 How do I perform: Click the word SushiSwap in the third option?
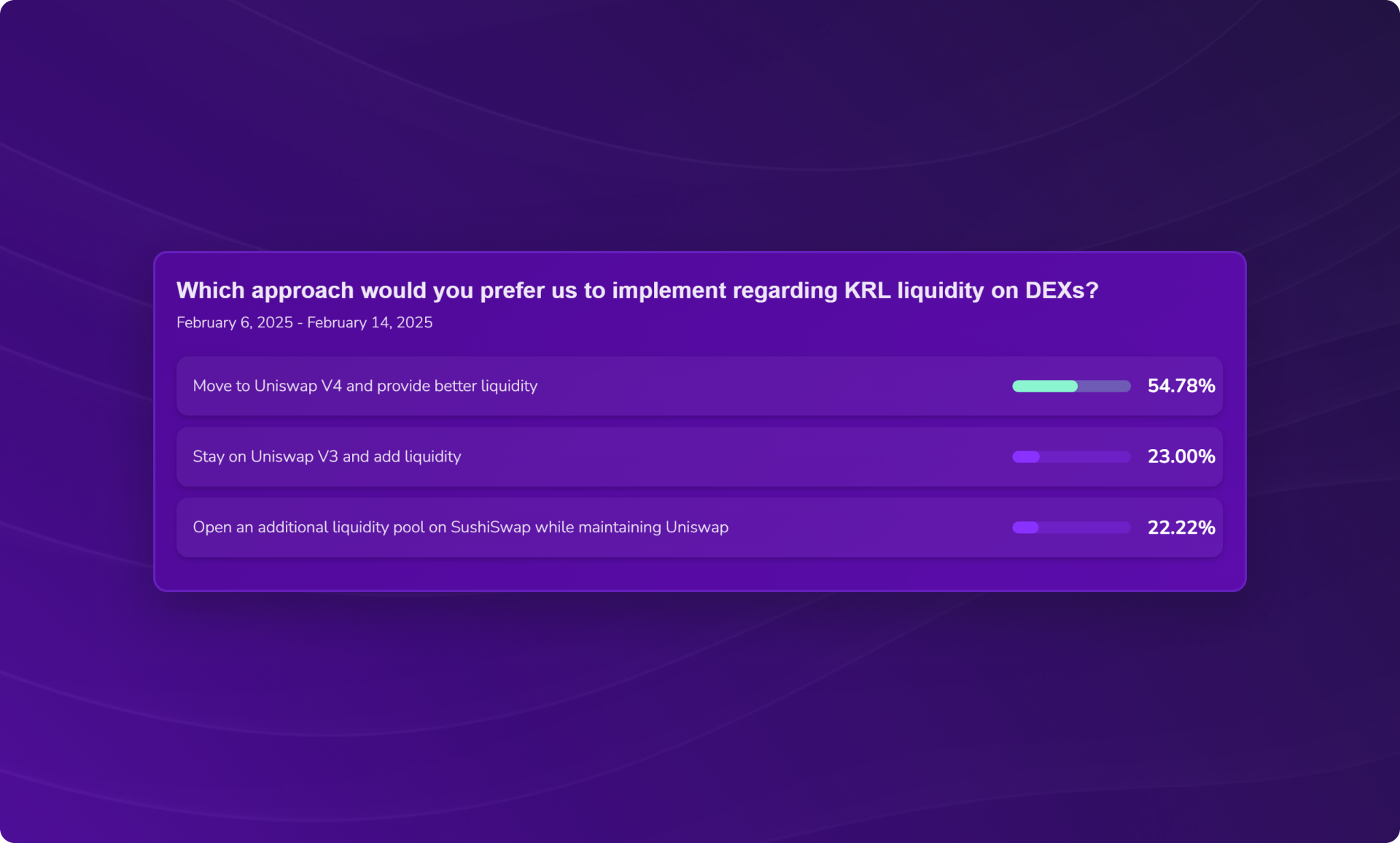click(x=490, y=527)
